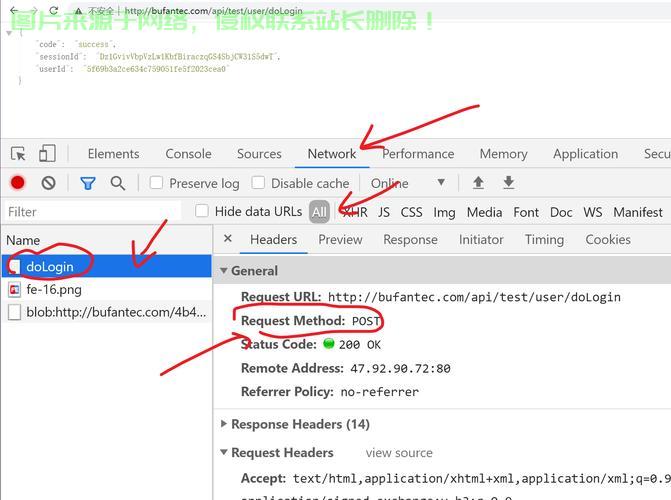
Task: Open the Memory panel tab
Action: pos(503,154)
